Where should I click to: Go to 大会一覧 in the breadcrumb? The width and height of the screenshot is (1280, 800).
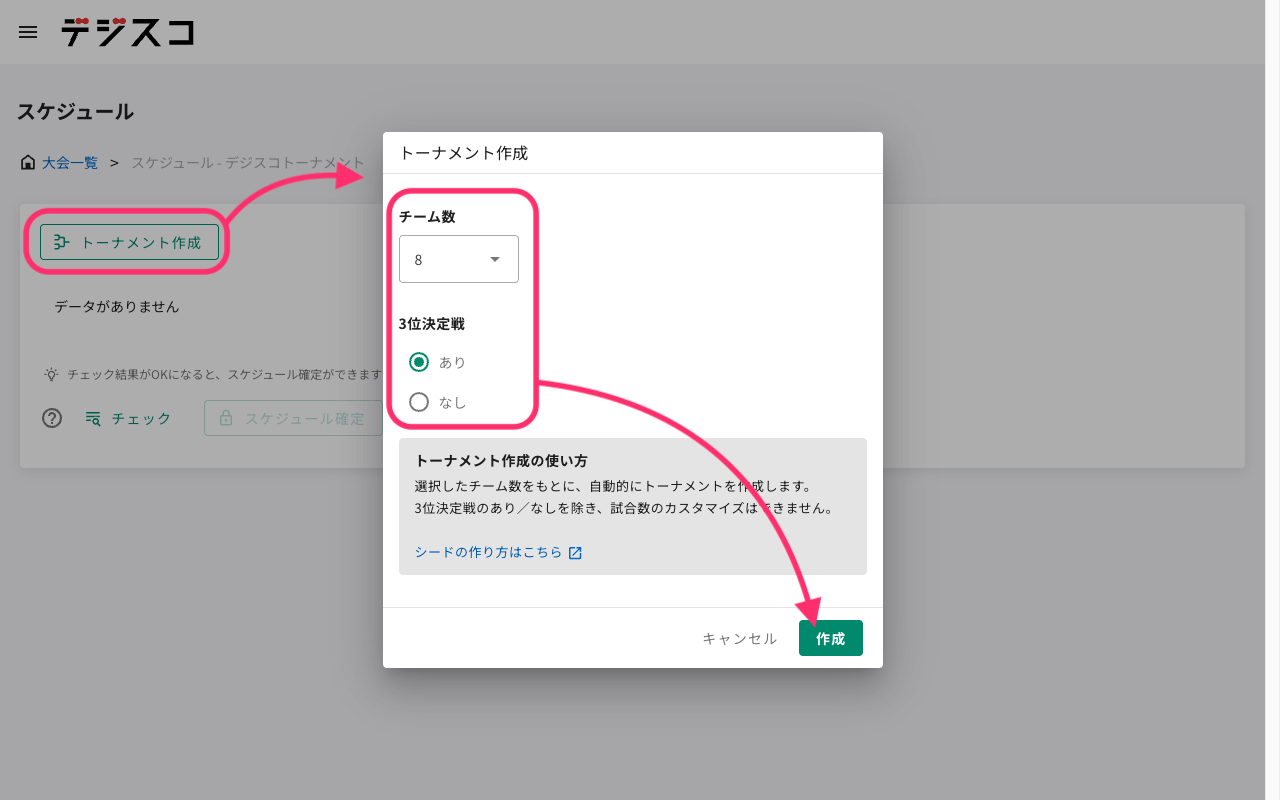(x=70, y=162)
